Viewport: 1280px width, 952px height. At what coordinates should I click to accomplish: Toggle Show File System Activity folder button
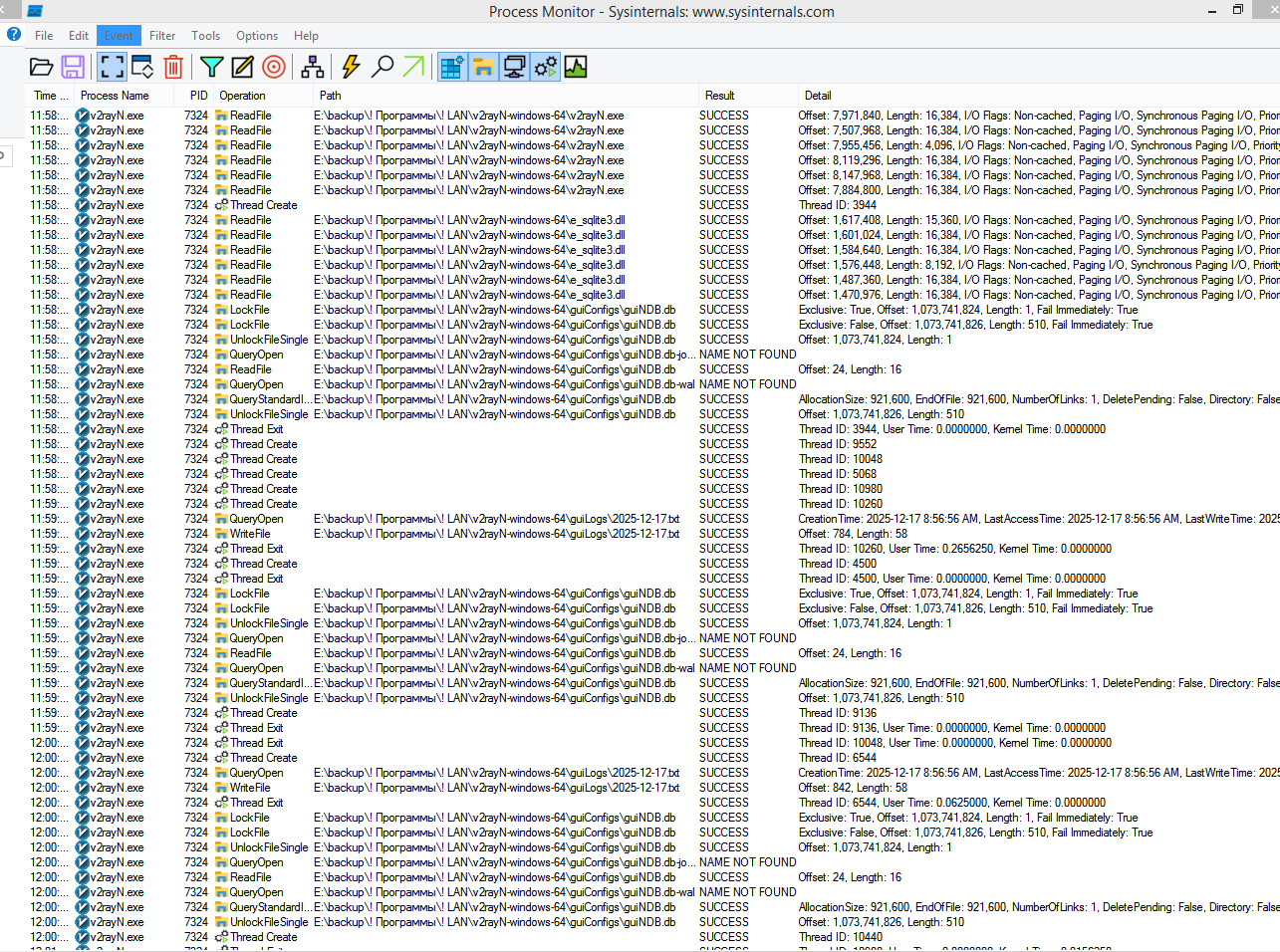(483, 67)
